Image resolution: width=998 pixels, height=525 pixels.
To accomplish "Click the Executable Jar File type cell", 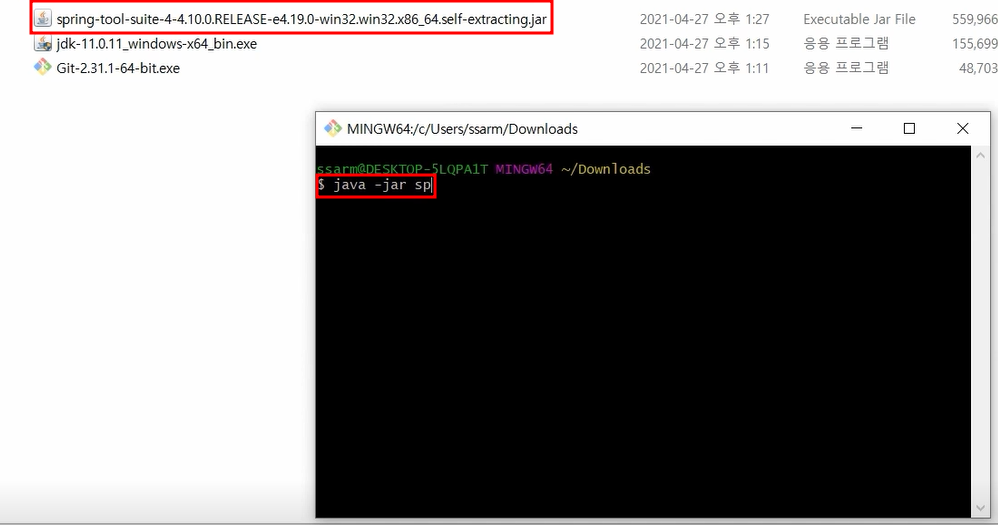I will pos(859,19).
